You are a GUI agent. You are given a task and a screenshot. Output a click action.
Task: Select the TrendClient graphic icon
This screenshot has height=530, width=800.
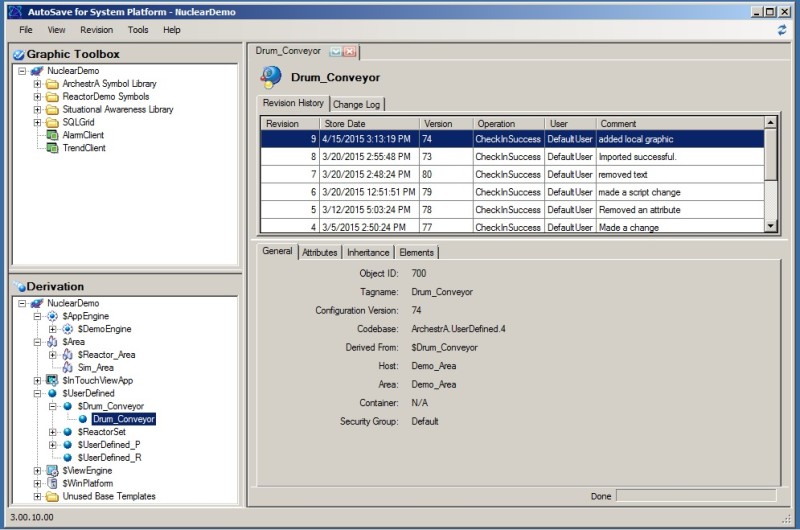point(52,148)
